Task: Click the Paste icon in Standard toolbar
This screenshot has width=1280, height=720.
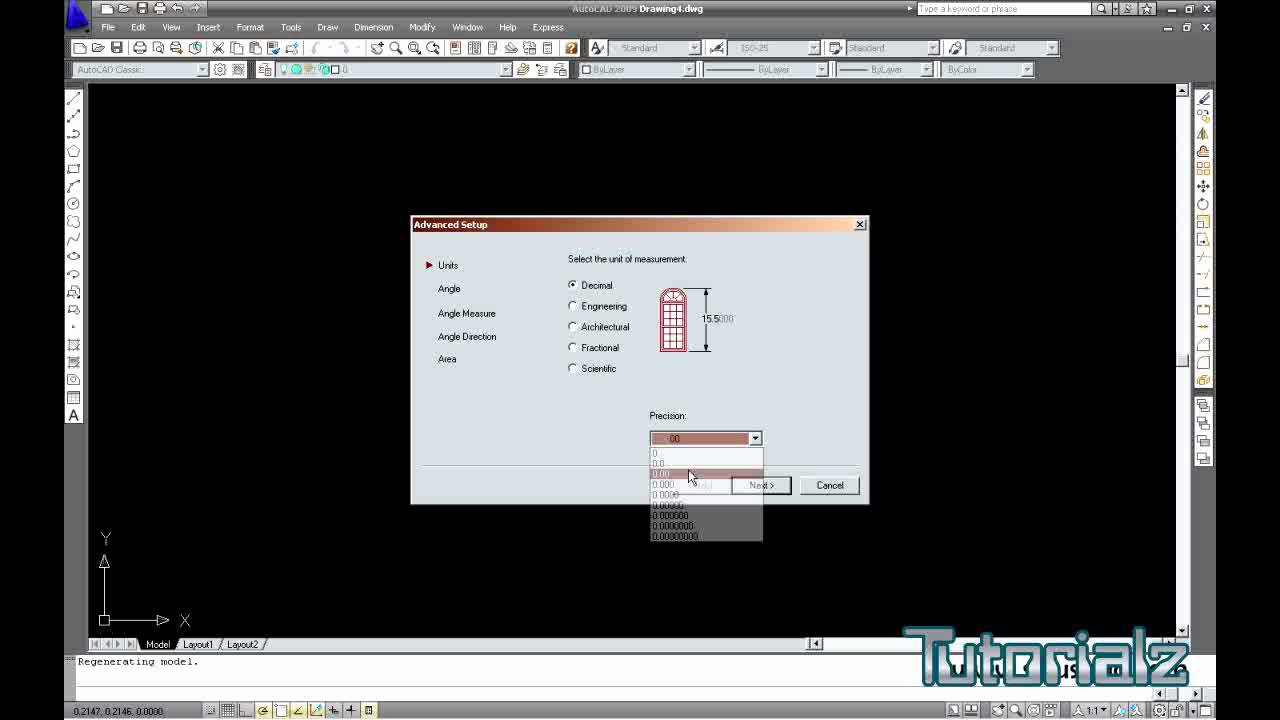Action: click(x=254, y=48)
